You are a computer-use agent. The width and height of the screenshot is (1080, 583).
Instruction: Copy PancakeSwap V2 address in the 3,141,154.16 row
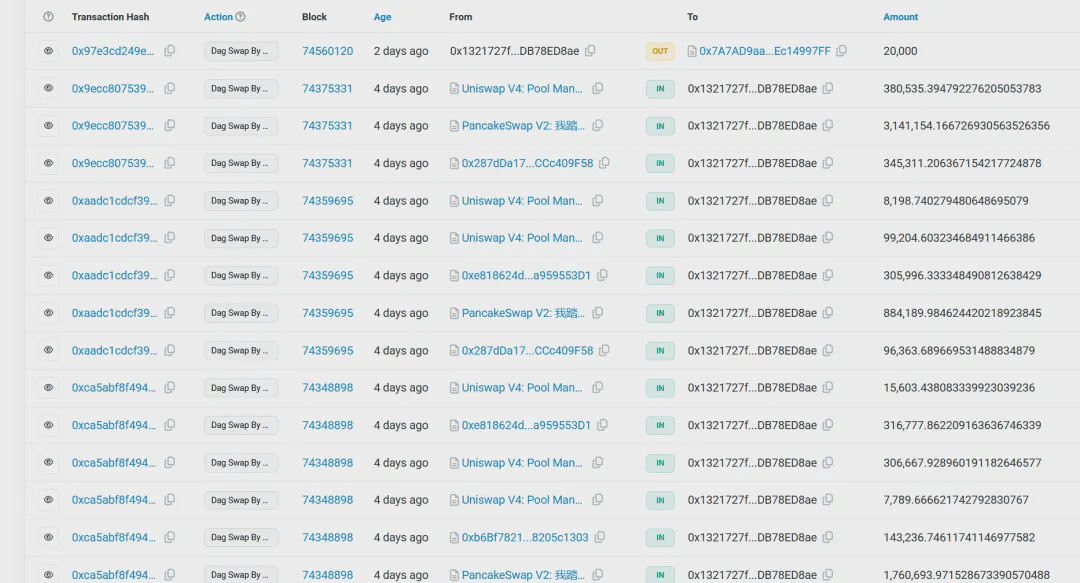tap(598, 125)
